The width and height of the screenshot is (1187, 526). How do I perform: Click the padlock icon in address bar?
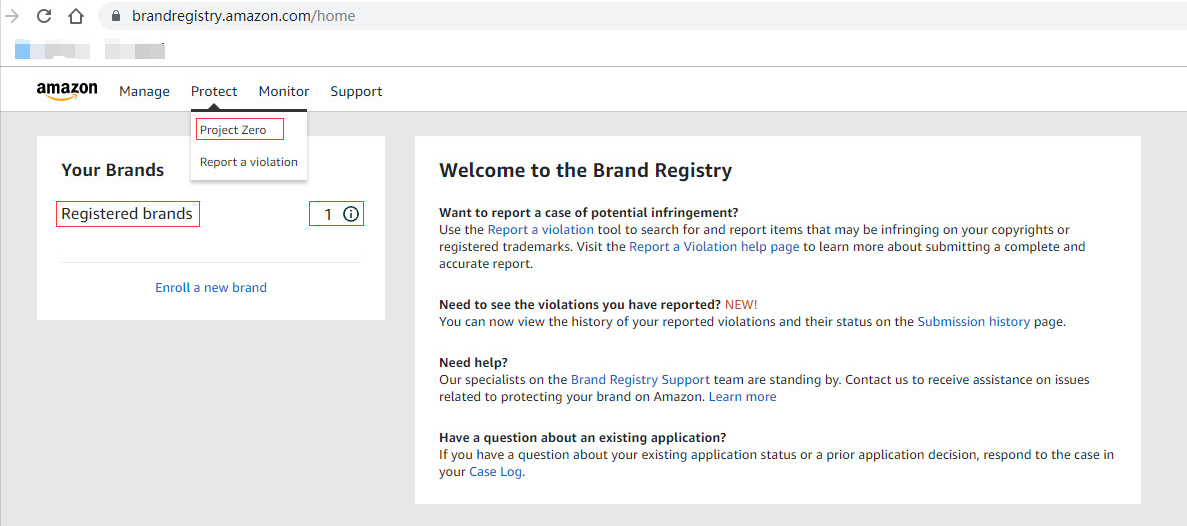coord(116,16)
